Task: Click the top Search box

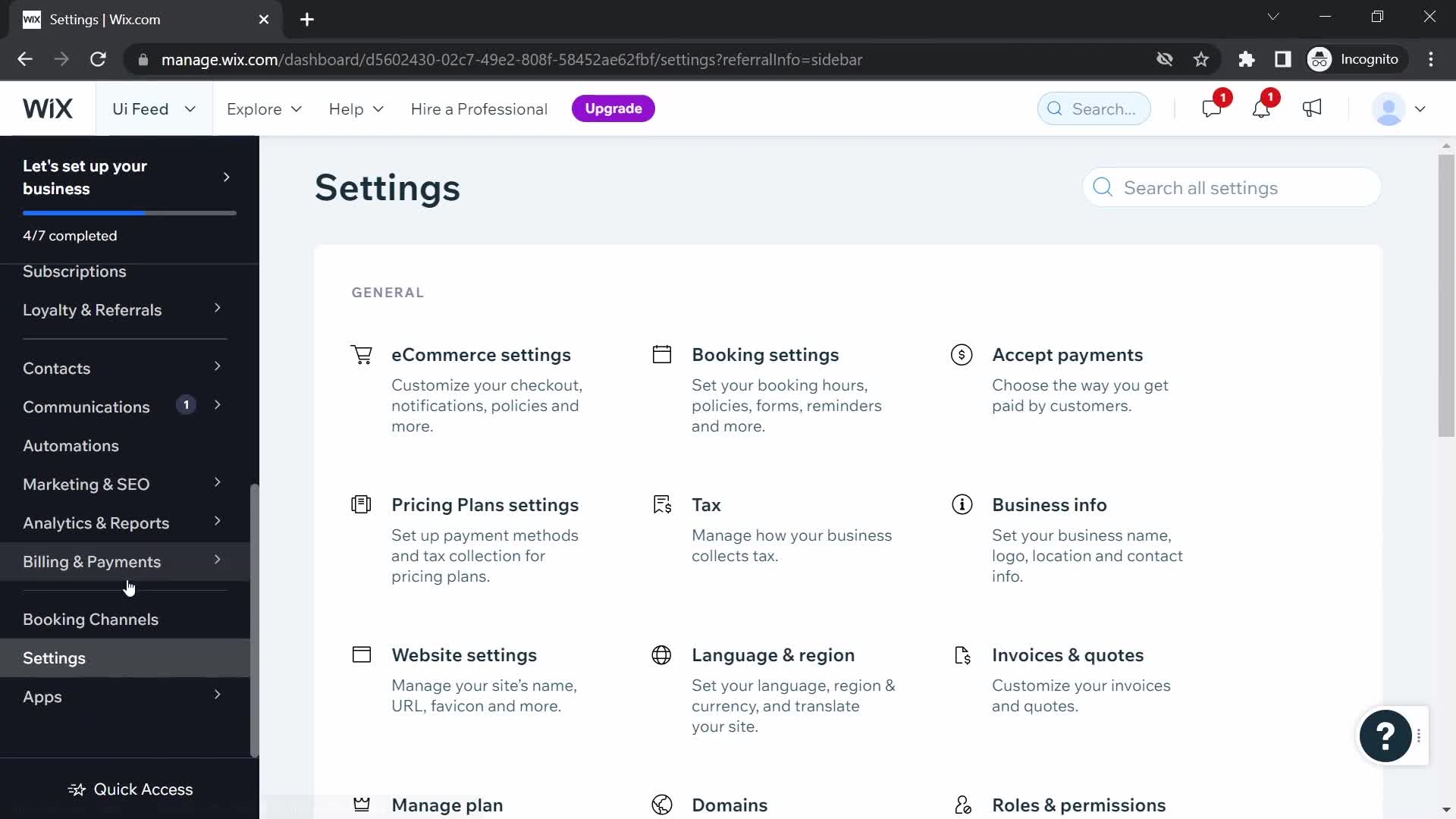Action: (x=1094, y=108)
